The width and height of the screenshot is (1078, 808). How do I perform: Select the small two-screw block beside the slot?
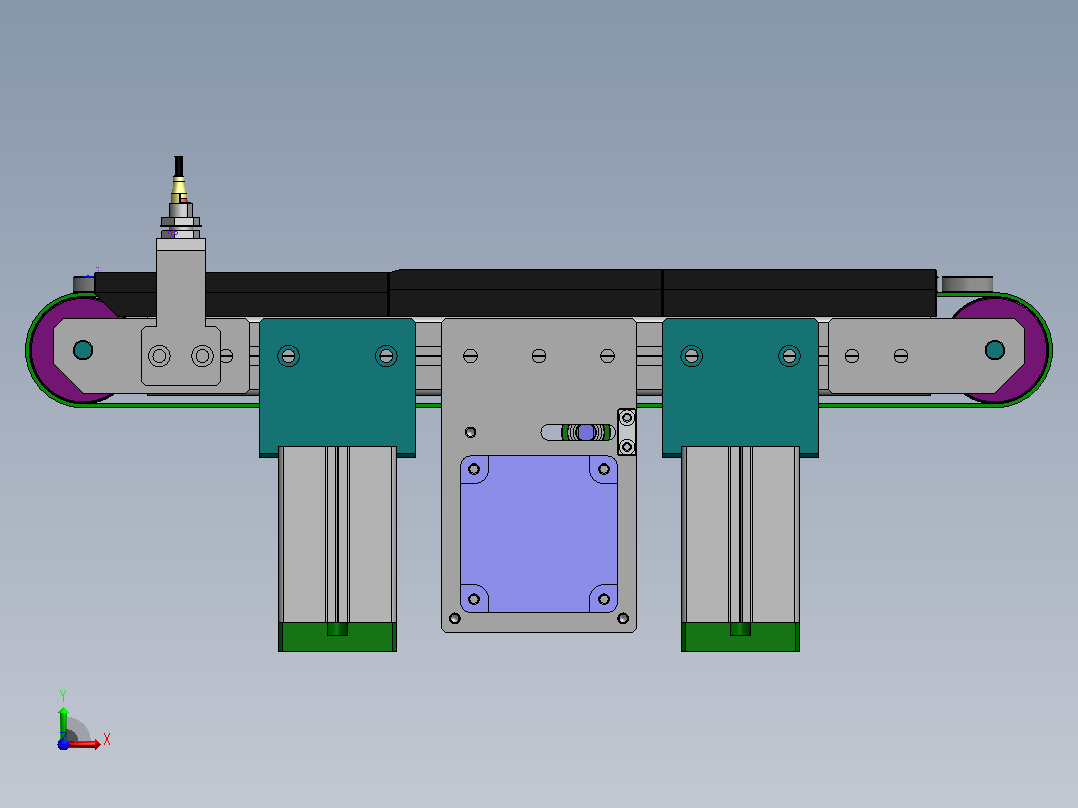click(627, 432)
